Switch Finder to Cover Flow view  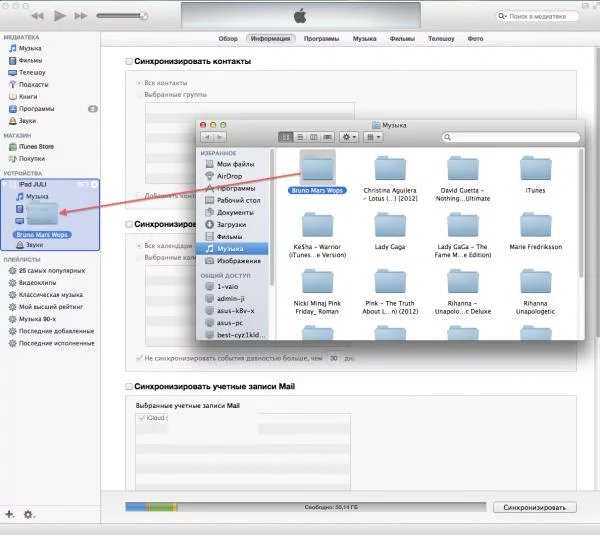(x=328, y=137)
